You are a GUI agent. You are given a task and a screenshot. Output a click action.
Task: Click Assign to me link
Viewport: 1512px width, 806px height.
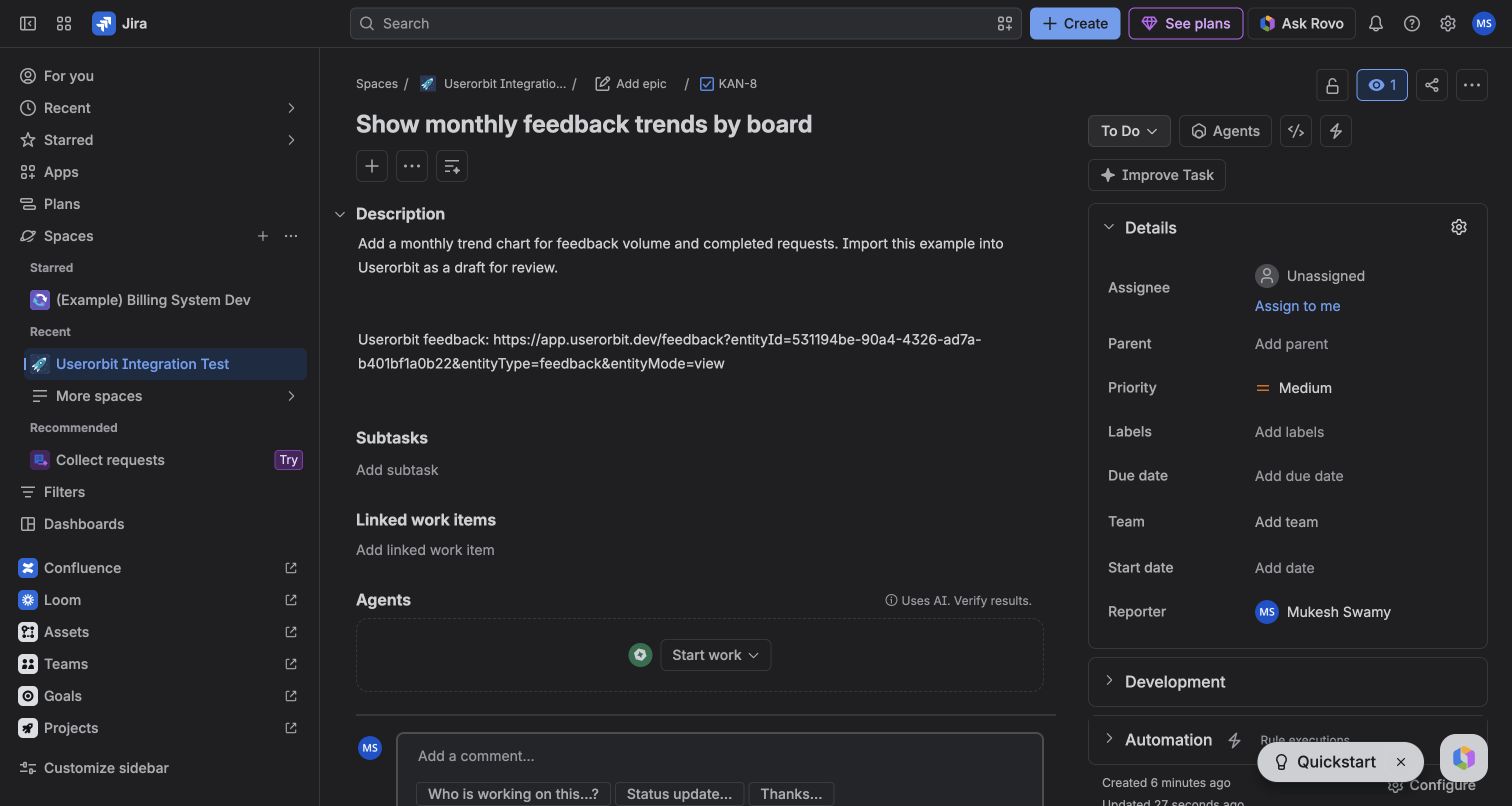(1297, 306)
